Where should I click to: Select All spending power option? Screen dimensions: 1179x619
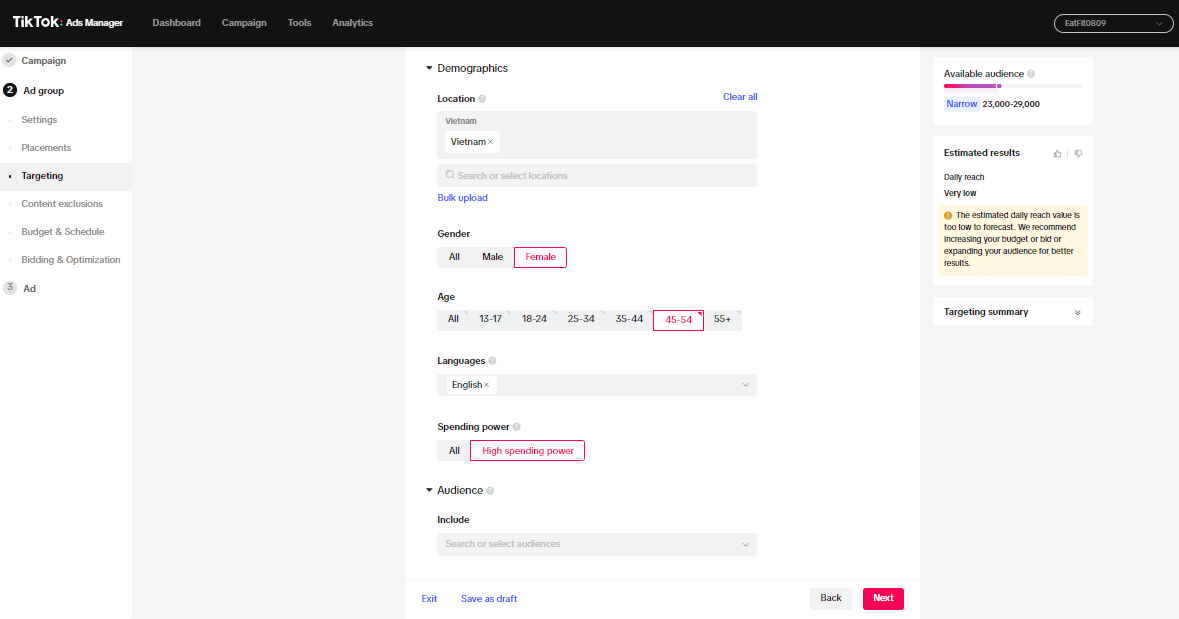[454, 451]
